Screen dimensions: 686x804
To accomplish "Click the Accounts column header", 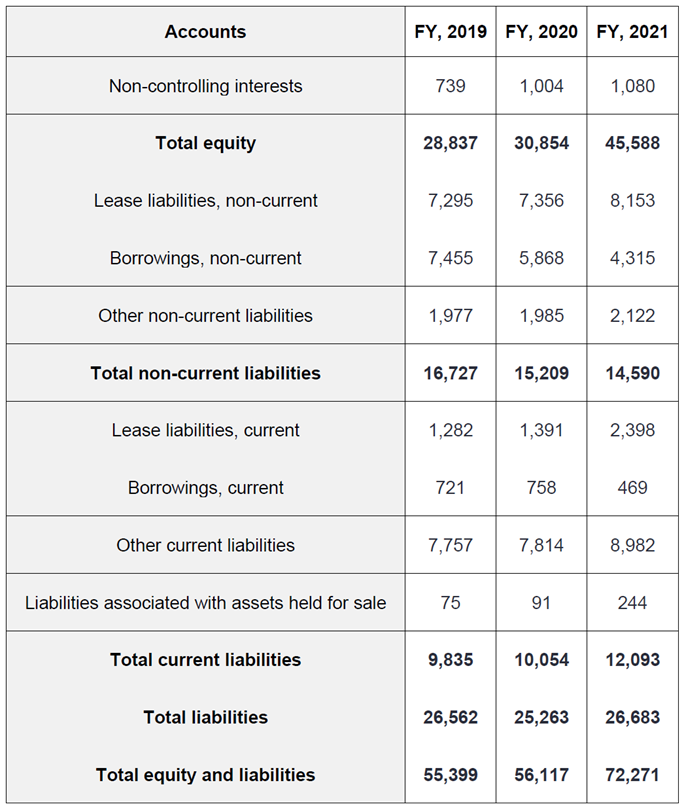I will tap(205, 32).
